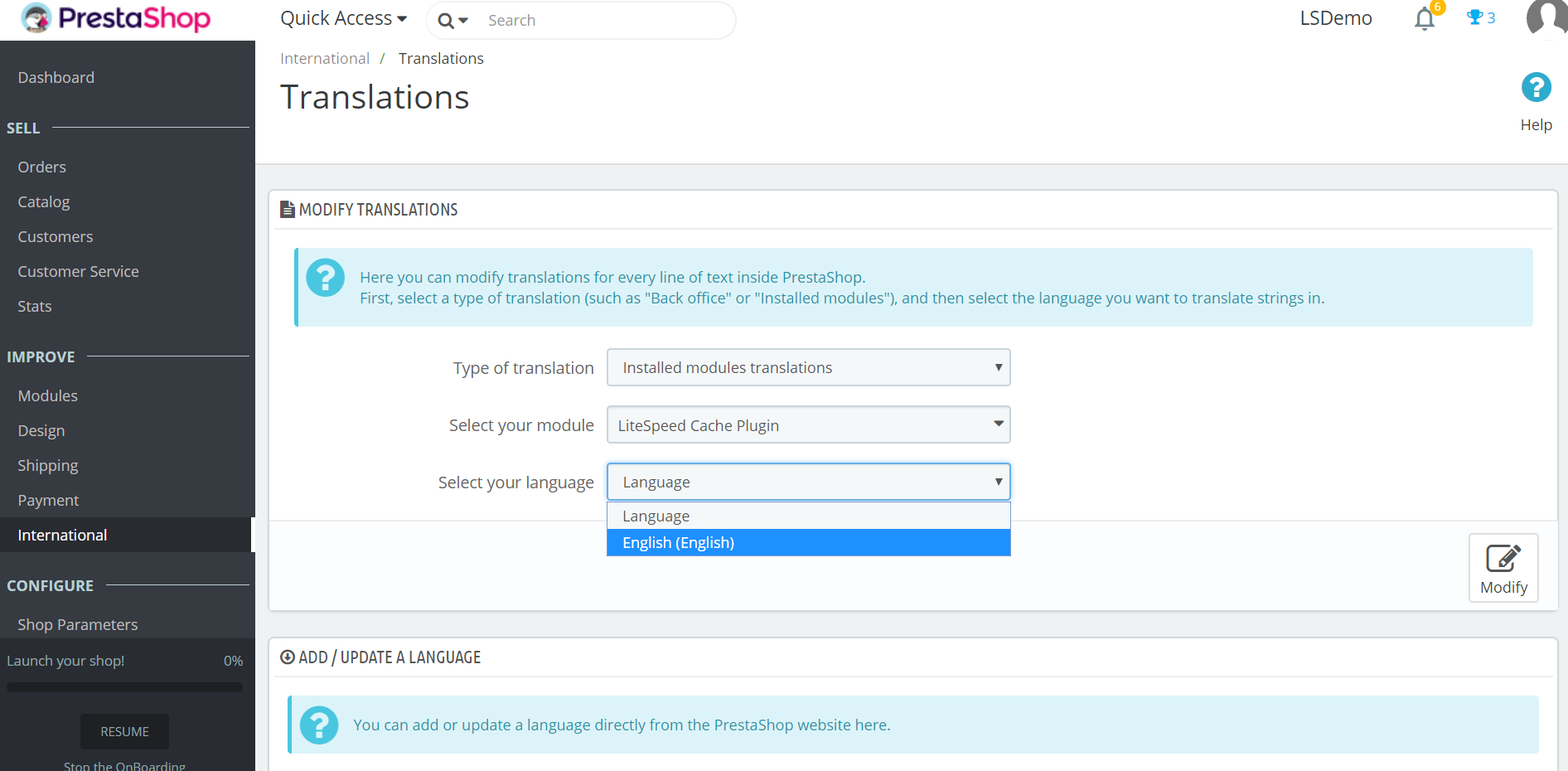Open Modules in the sidebar
Viewport: 1568px width, 771px height.
point(48,395)
